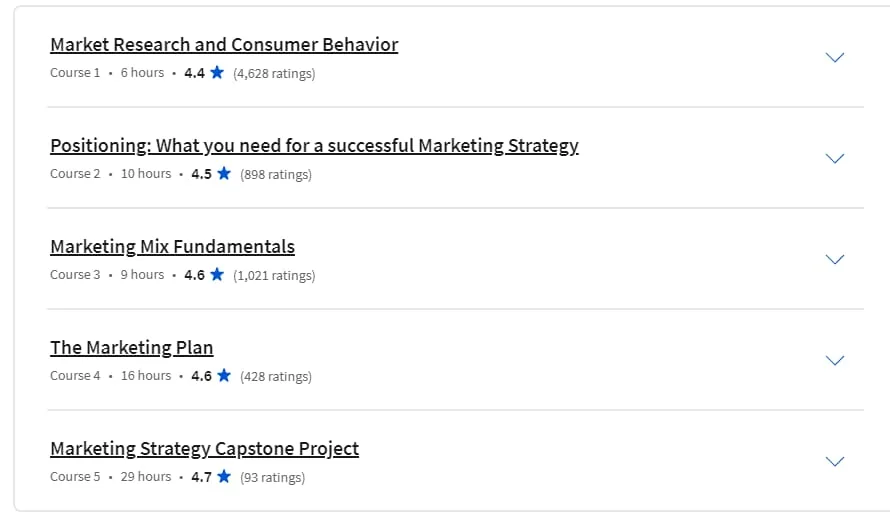Expand Market Research and Consumer Behavior chevron
Image resolution: width=890 pixels, height=512 pixels.
(x=834, y=57)
